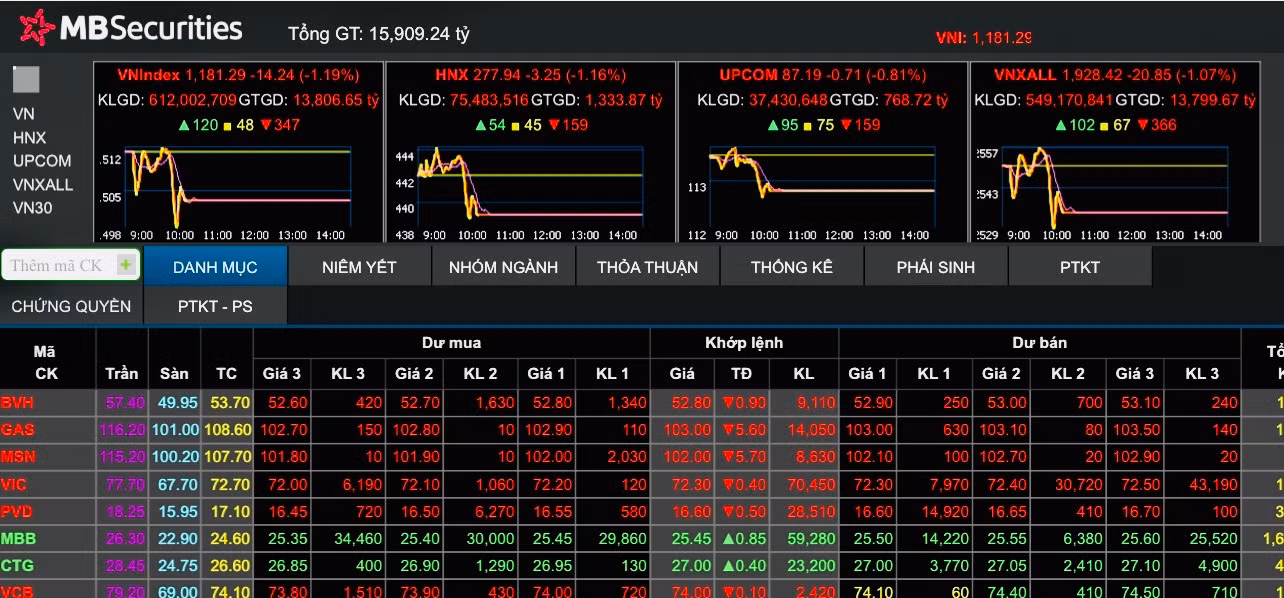
Task: Click the Dư mua header
Action: pos(451,343)
